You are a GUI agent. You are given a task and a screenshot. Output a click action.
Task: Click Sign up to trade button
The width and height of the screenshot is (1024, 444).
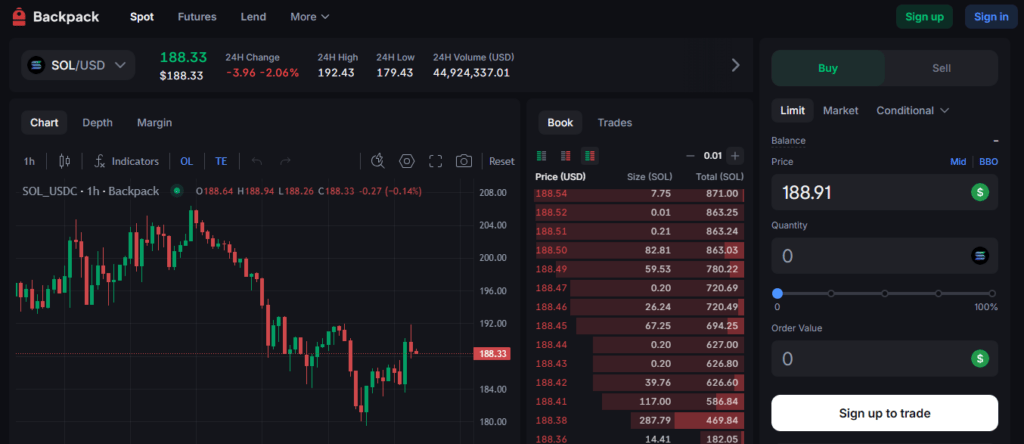point(884,413)
